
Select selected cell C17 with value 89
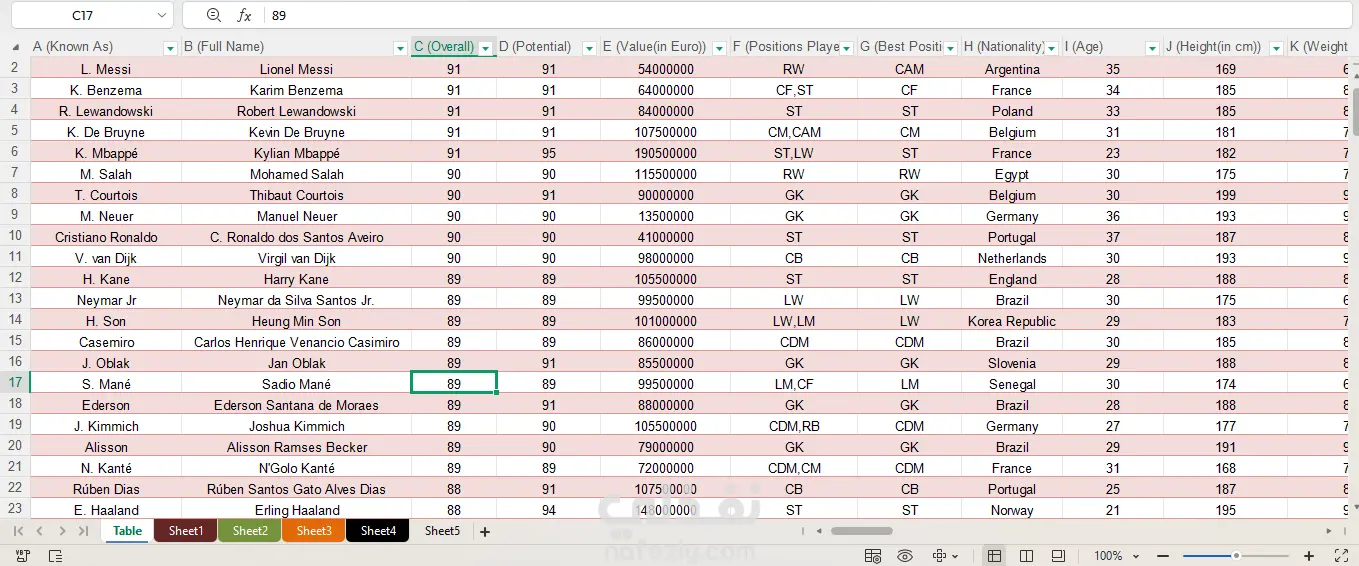(454, 384)
